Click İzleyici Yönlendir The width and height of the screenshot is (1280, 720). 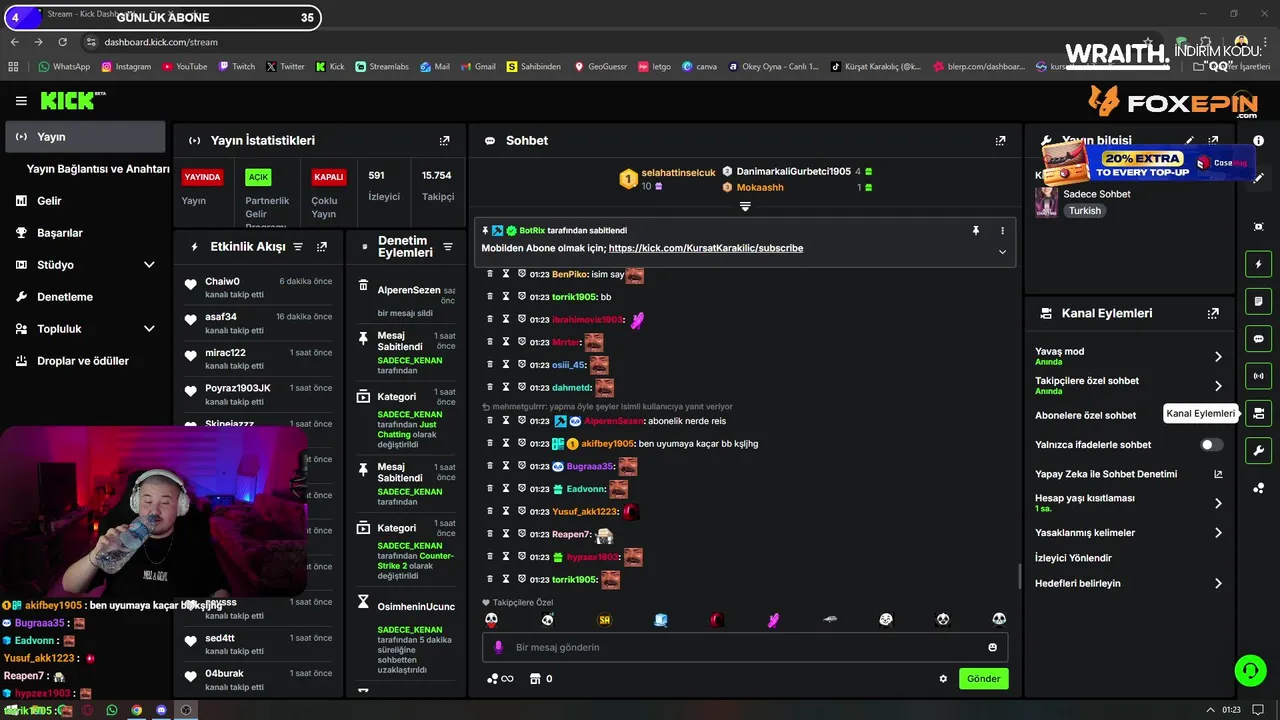(x=1073, y=558)
